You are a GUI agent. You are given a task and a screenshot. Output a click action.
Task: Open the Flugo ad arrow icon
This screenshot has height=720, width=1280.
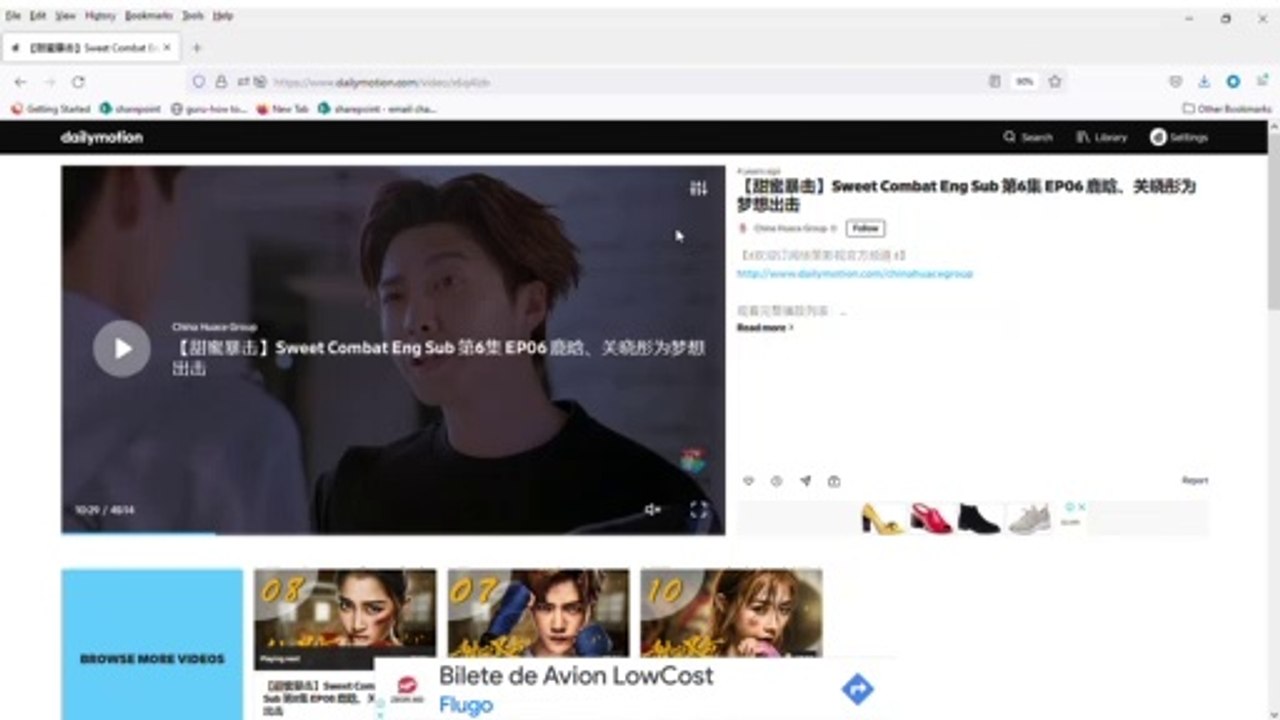coord(857,689)
